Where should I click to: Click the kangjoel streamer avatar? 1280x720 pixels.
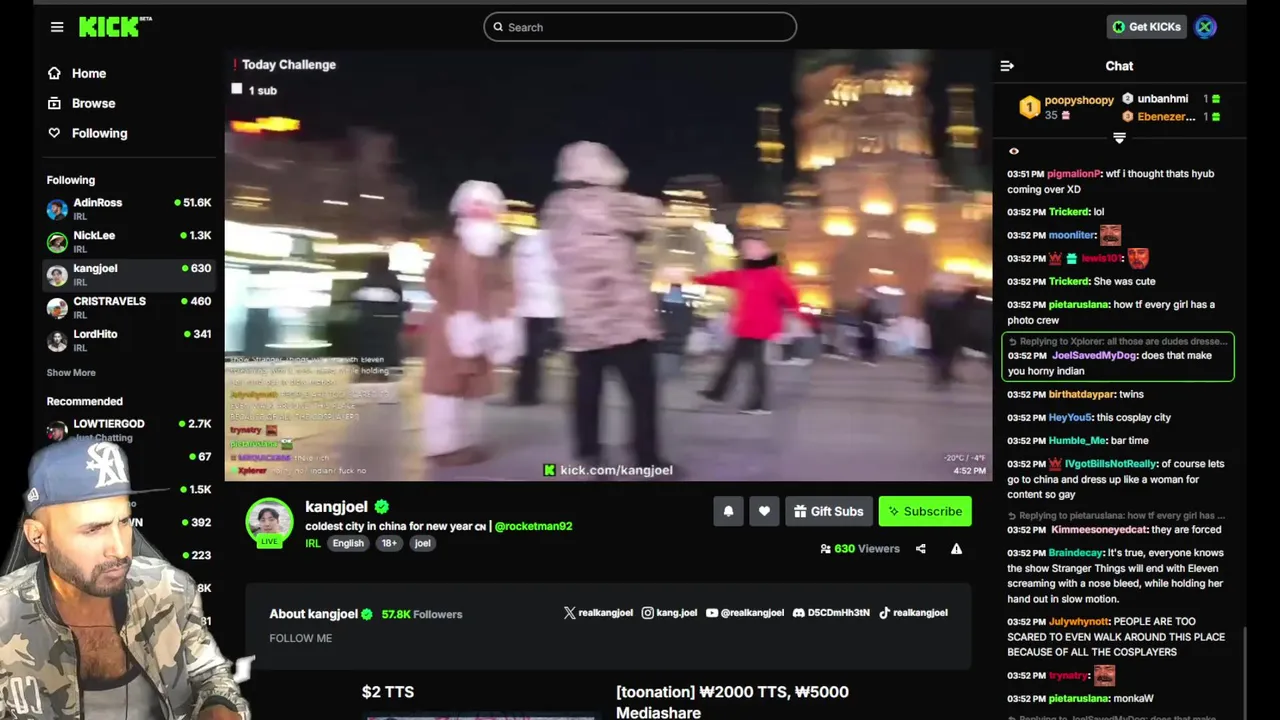[x=270, y=521]
